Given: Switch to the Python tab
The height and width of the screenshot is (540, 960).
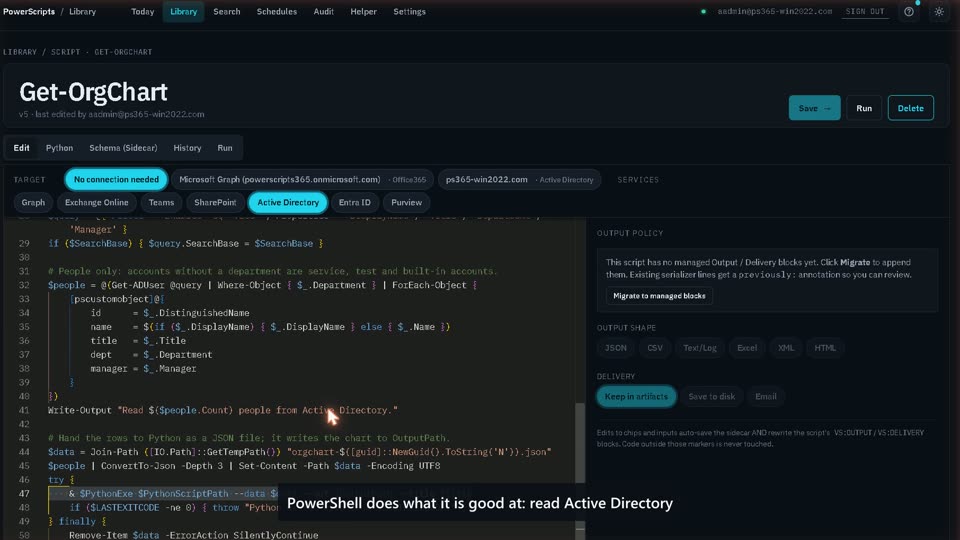Looking at the screenshot, I should 59,148.
